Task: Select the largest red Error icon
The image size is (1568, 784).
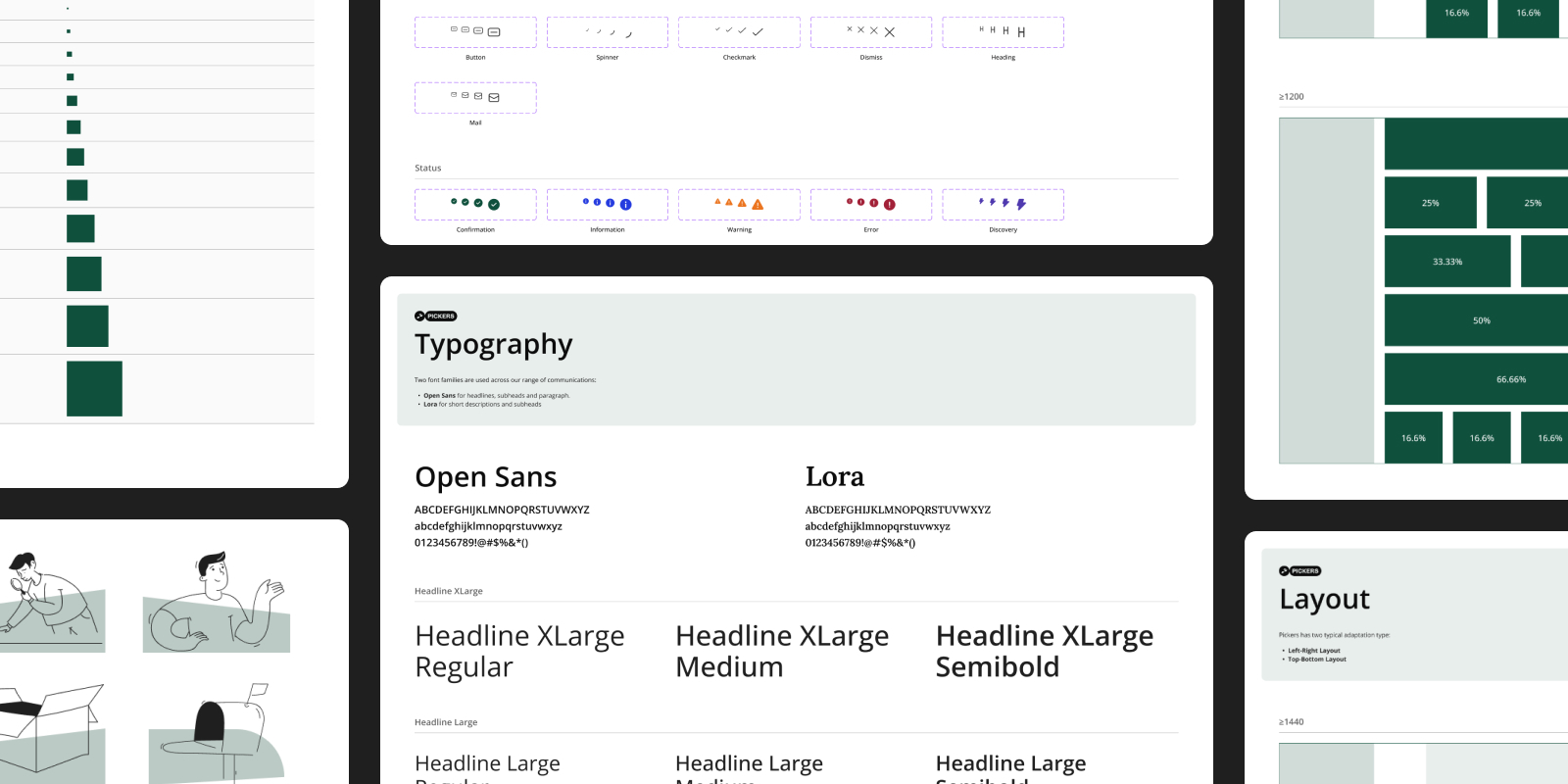Action: coord(890,204)
